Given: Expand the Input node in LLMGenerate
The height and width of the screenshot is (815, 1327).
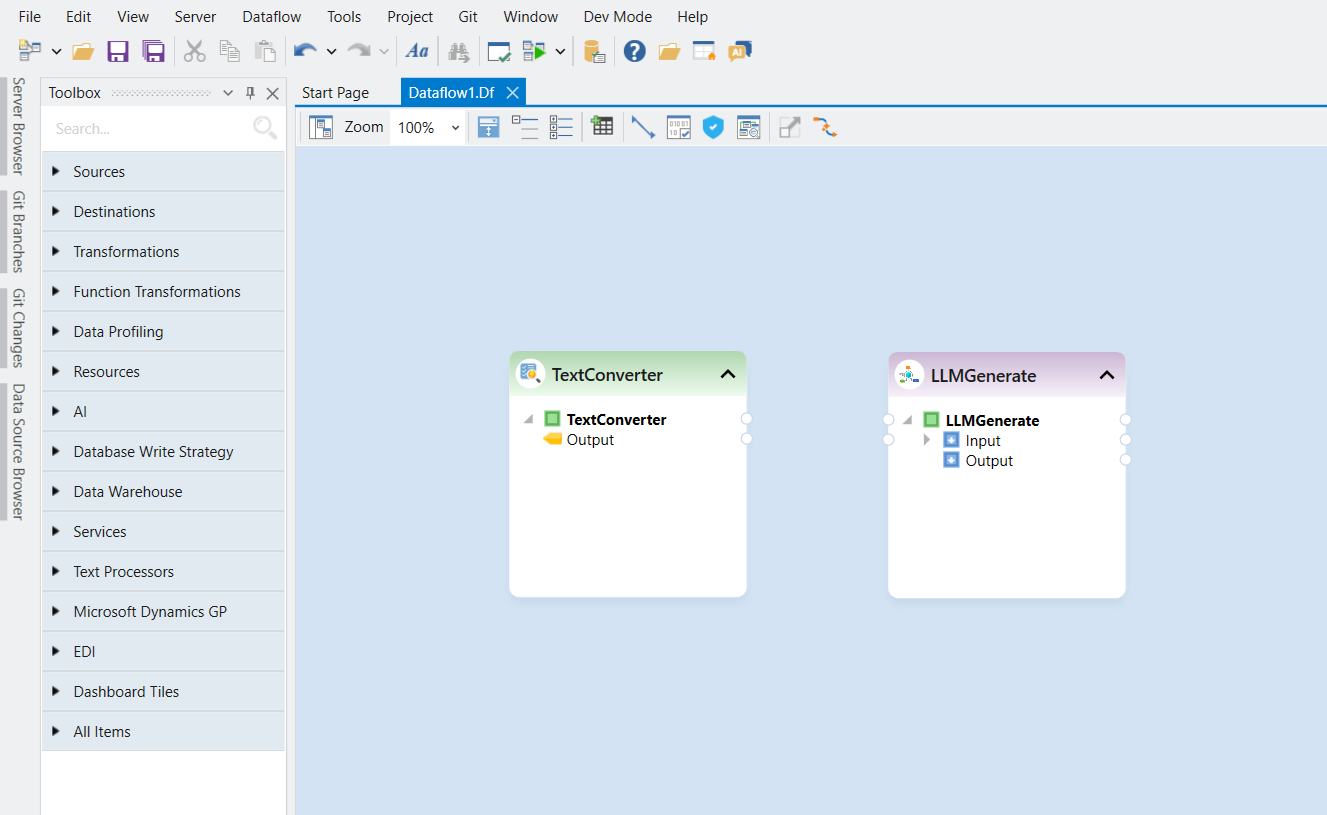Looking at the screenshot, I should click(927, 440).
